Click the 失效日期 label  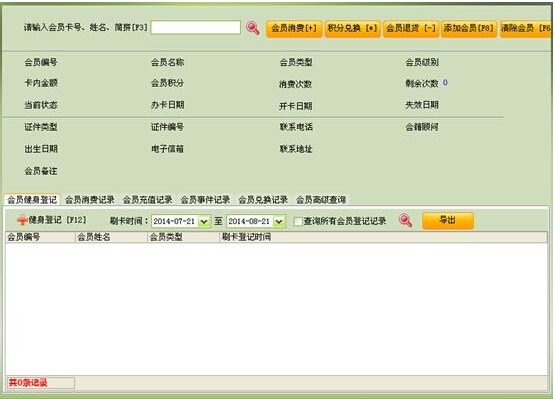click(x=422, y=105)
